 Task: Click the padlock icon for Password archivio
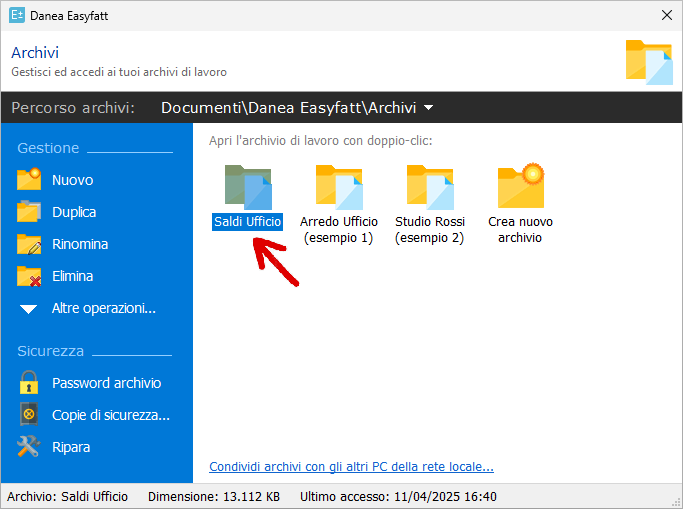pos(29,383)
